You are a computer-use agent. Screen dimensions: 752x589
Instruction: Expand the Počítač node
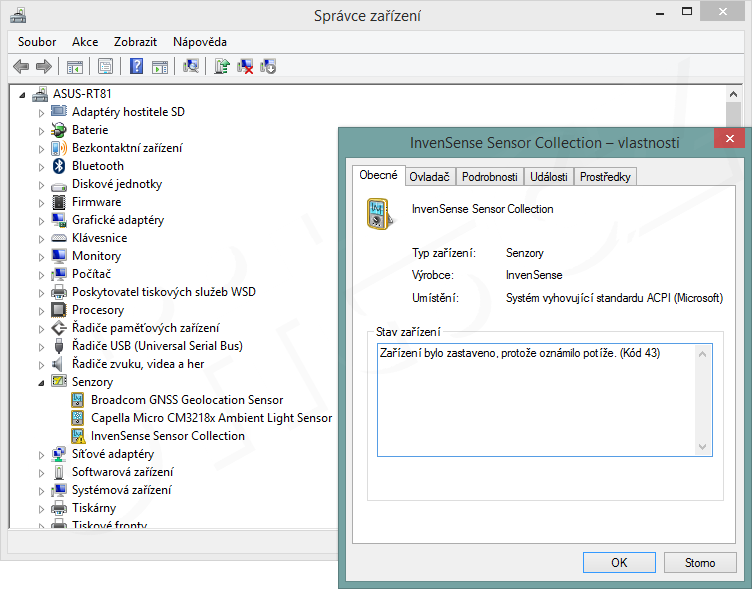tap(41, 275)
